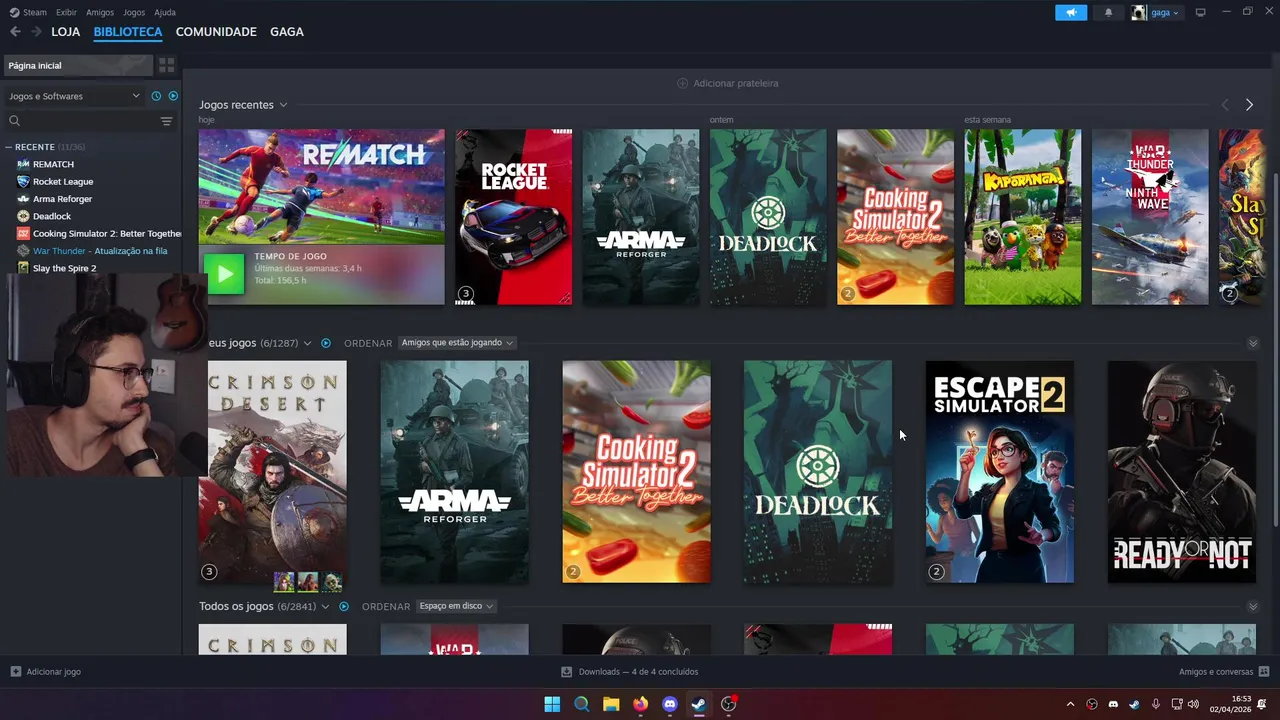This screenshot has width=1280, height=720.
Task: Expand Jogos recentes shelf options
Action: click(283, 105)
